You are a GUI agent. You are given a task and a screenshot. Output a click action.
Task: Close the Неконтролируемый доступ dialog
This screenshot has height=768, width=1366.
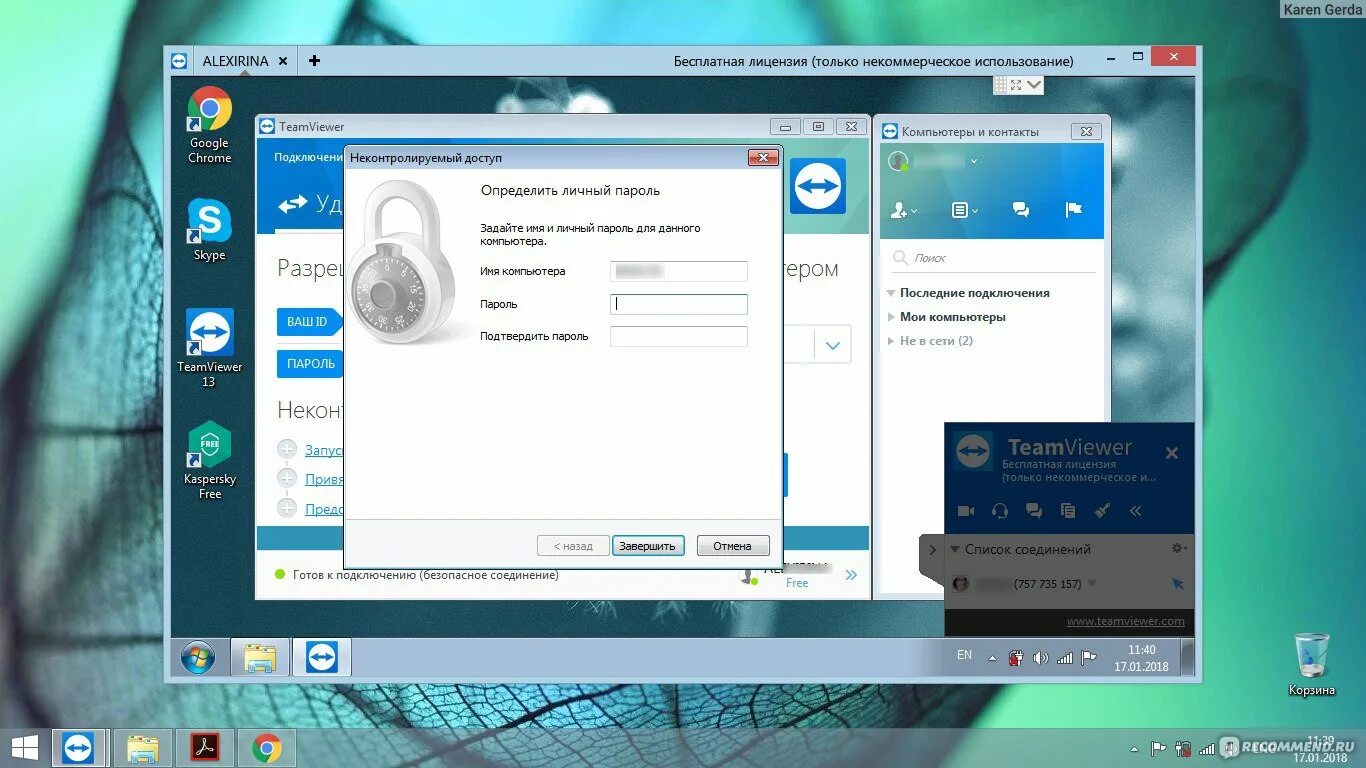(763, 158)
